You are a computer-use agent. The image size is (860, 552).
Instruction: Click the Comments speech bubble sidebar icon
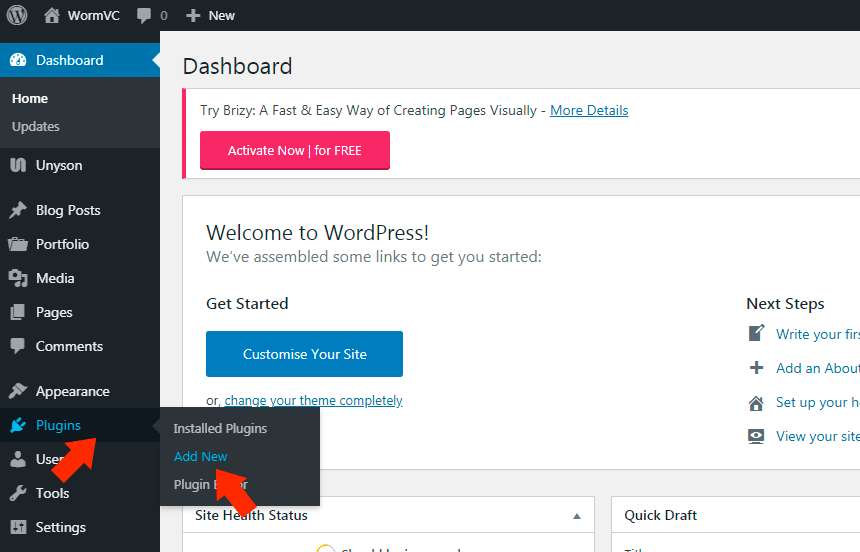[18, 346]
